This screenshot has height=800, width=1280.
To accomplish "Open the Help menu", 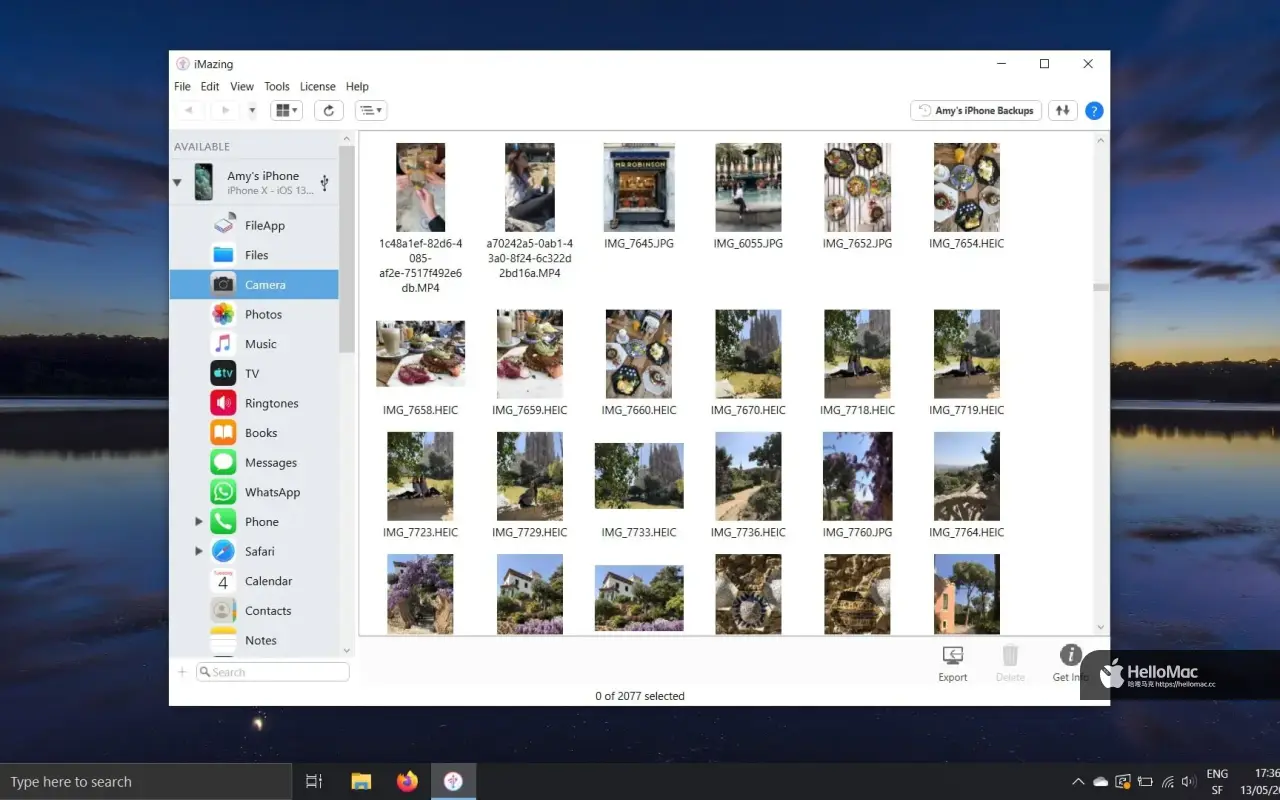I will 357,87.
